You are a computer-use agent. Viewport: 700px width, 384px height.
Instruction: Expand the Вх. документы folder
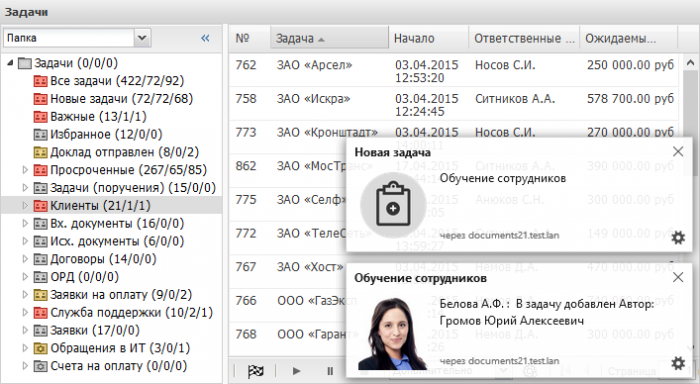click(x=25, y=223)
